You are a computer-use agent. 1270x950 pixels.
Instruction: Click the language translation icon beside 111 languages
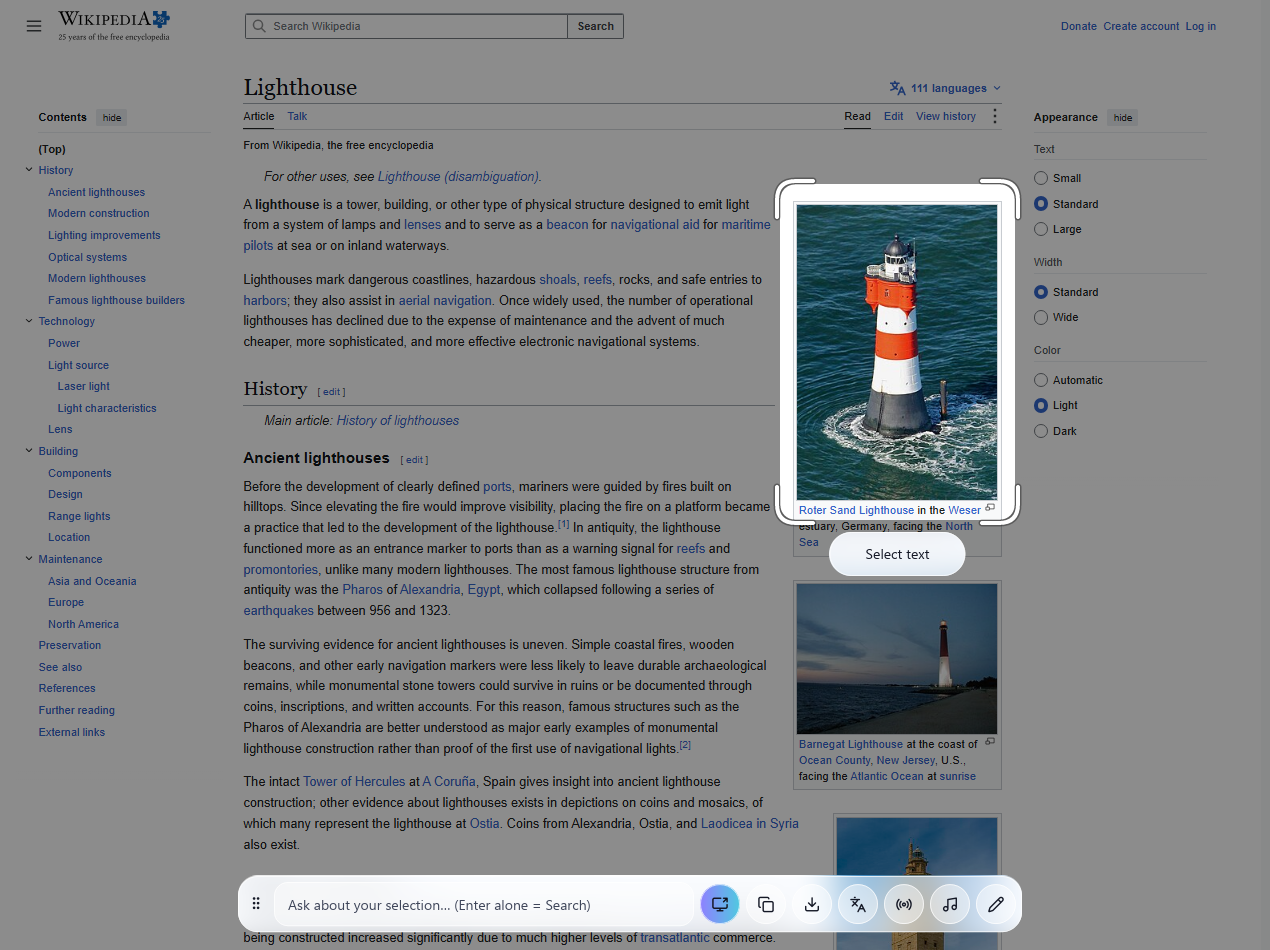897,88
